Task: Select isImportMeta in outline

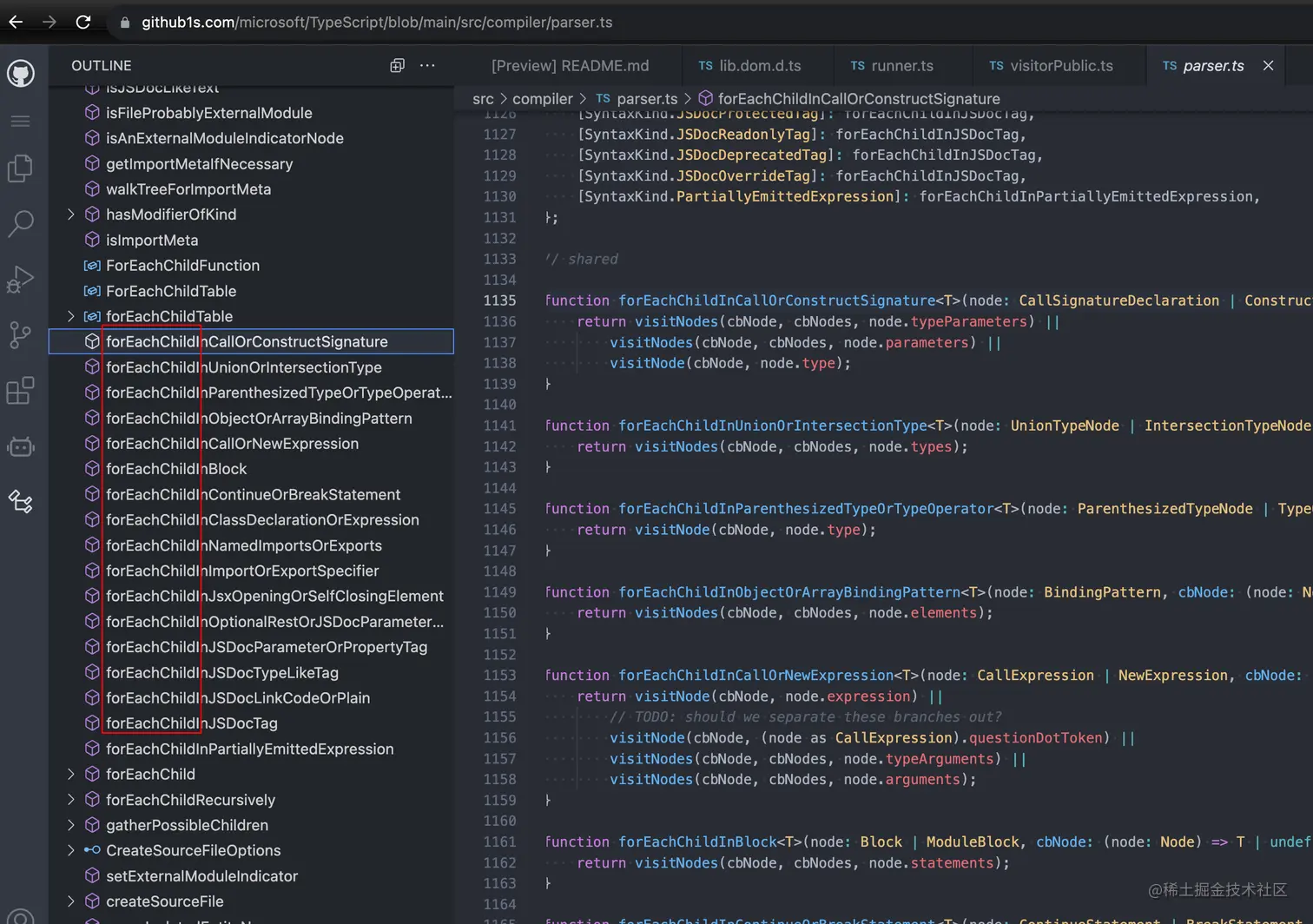Action: pyautogui.click(x=251, y=241)
